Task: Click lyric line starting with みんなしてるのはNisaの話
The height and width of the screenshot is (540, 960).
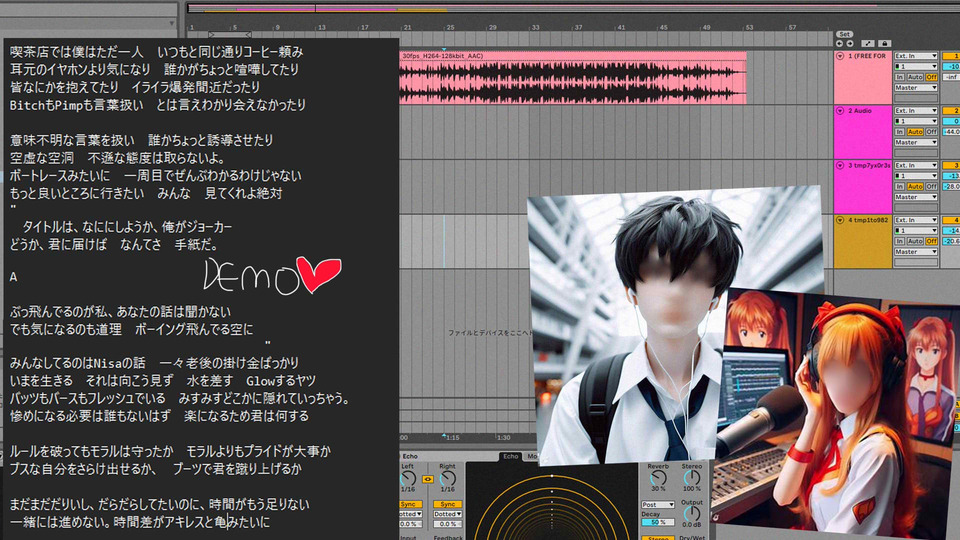Action: 154,363
